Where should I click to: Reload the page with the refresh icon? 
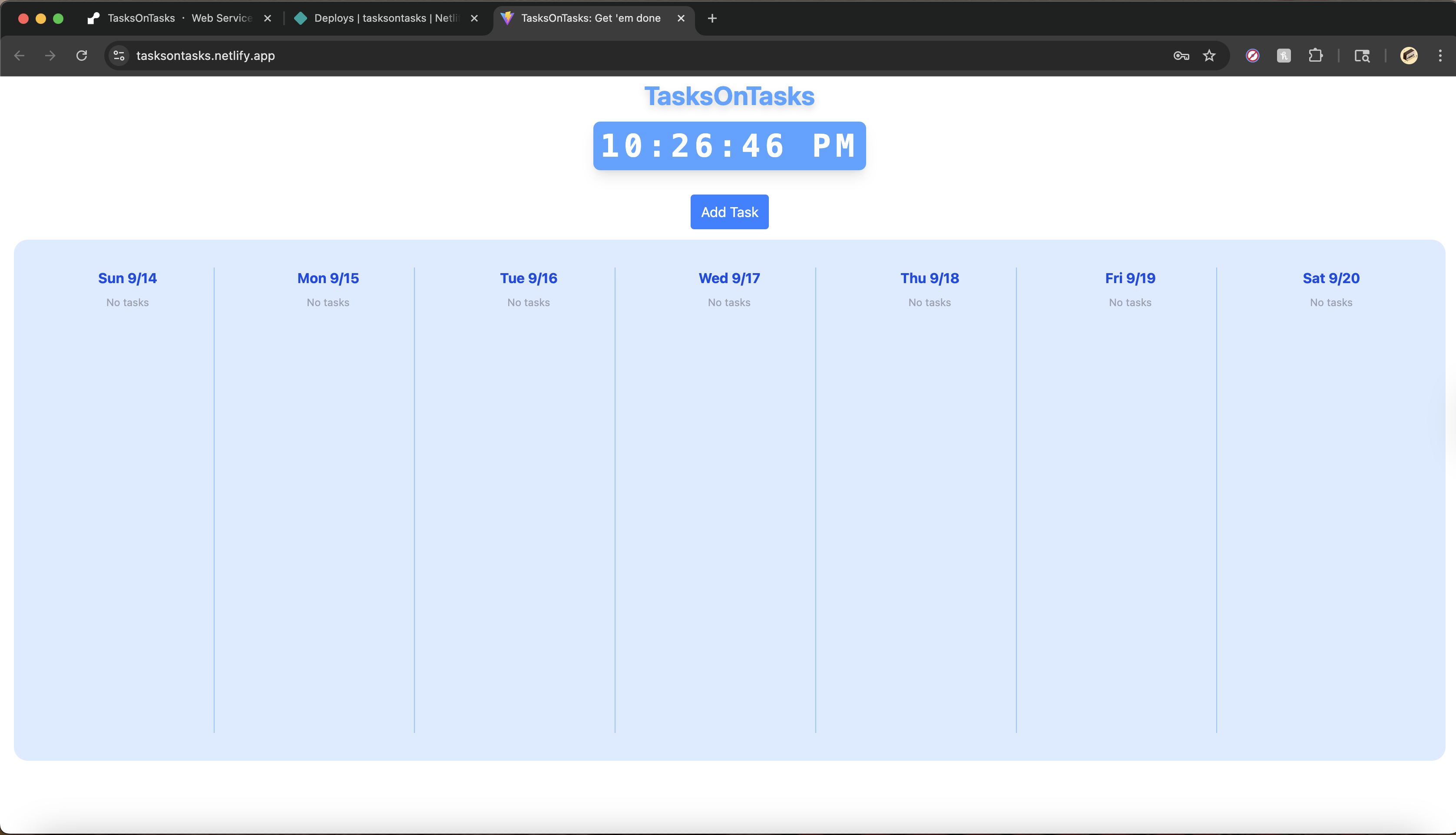click(82, 56)
